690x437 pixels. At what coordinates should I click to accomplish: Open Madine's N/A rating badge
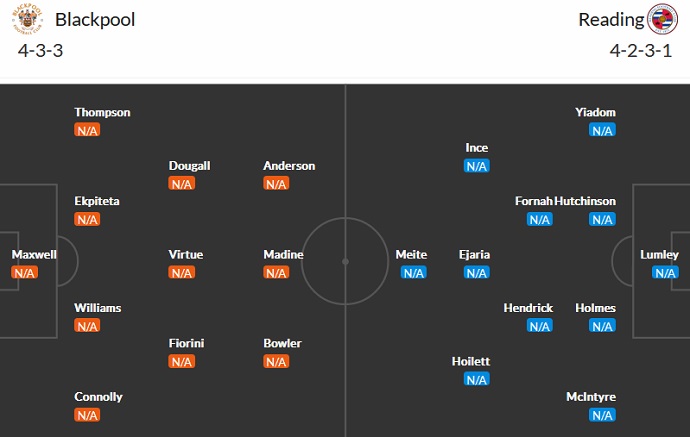click(276, 272)
